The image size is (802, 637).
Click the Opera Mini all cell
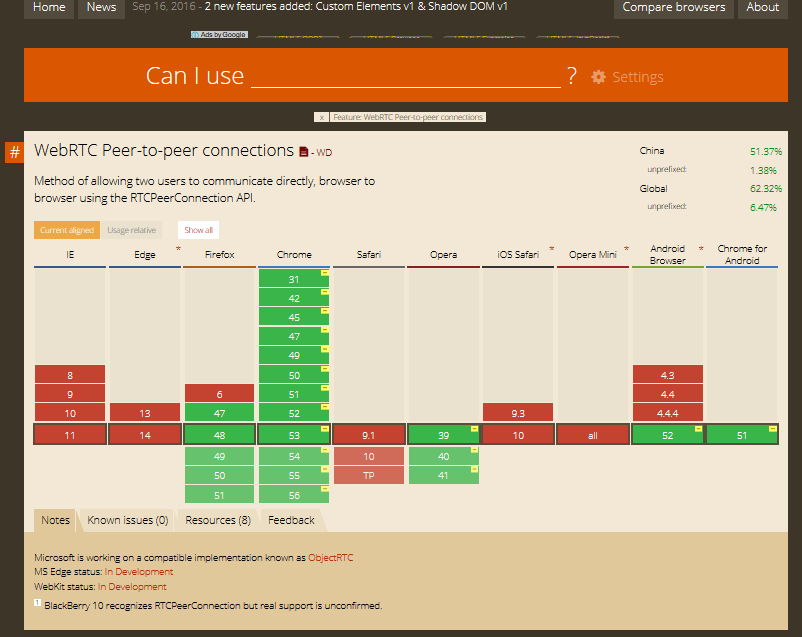pyautogui.click(x=593, y=435)
